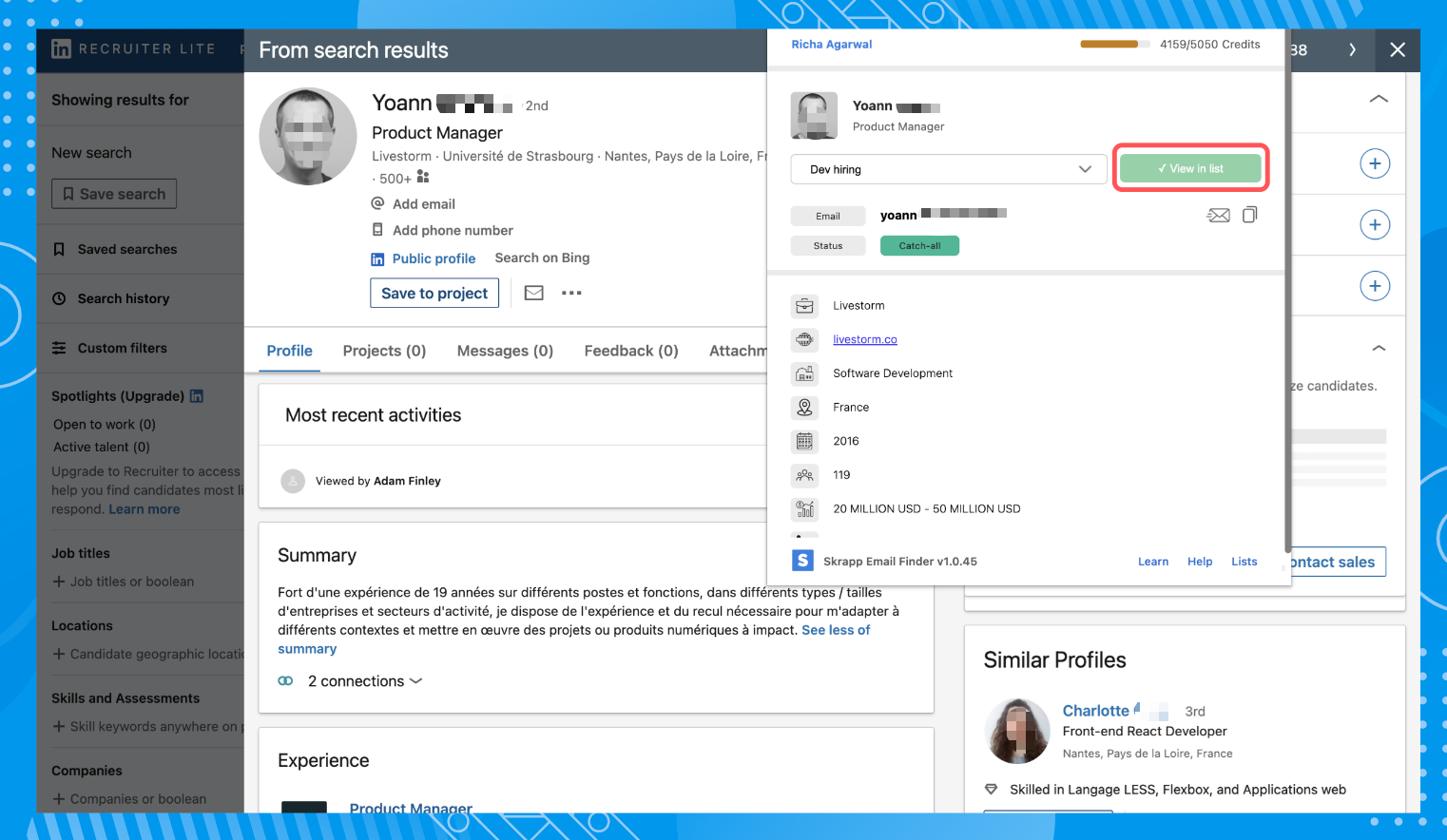Click the Learn more link under Spotlights
The width and height of the screenshot is (1447, 840).
pyautogui.click(x=145, y=509)
